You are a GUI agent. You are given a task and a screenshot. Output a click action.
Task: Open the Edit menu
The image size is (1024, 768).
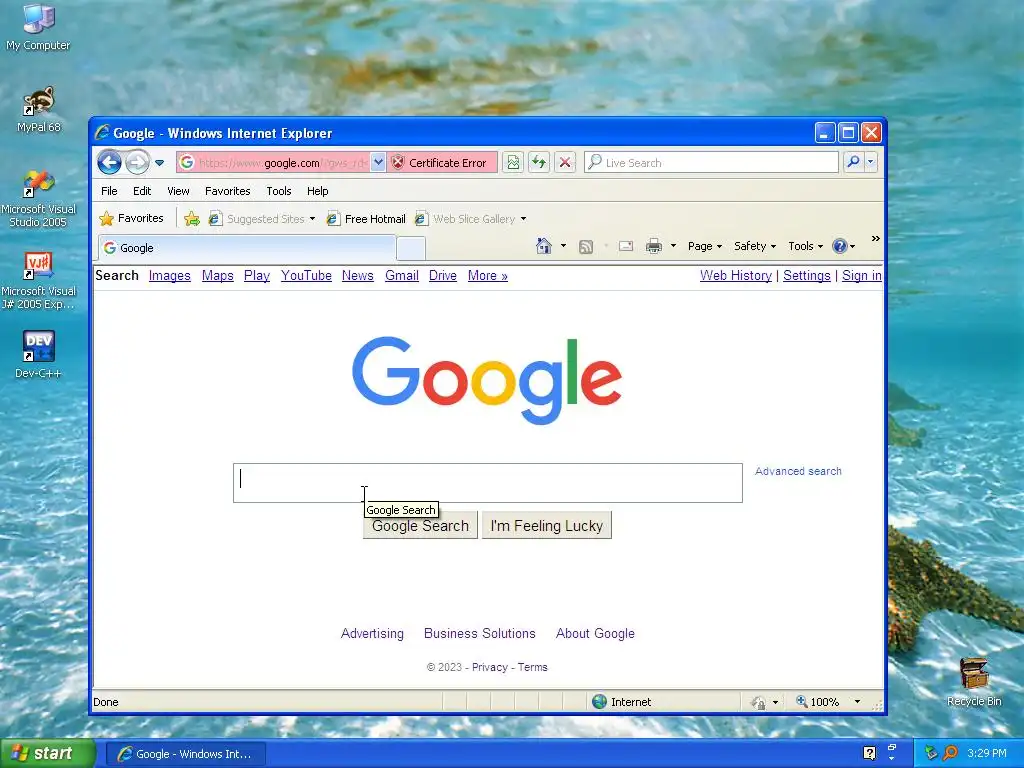click(x=142, y=191)
